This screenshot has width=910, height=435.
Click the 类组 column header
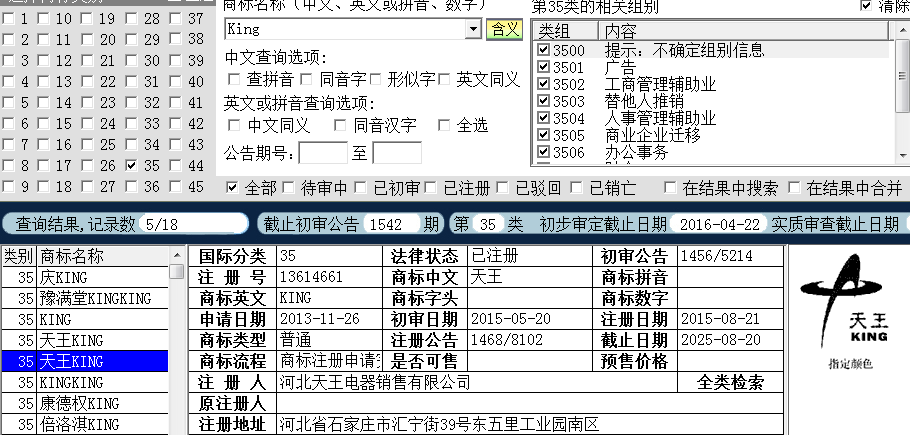coord(565,31)
